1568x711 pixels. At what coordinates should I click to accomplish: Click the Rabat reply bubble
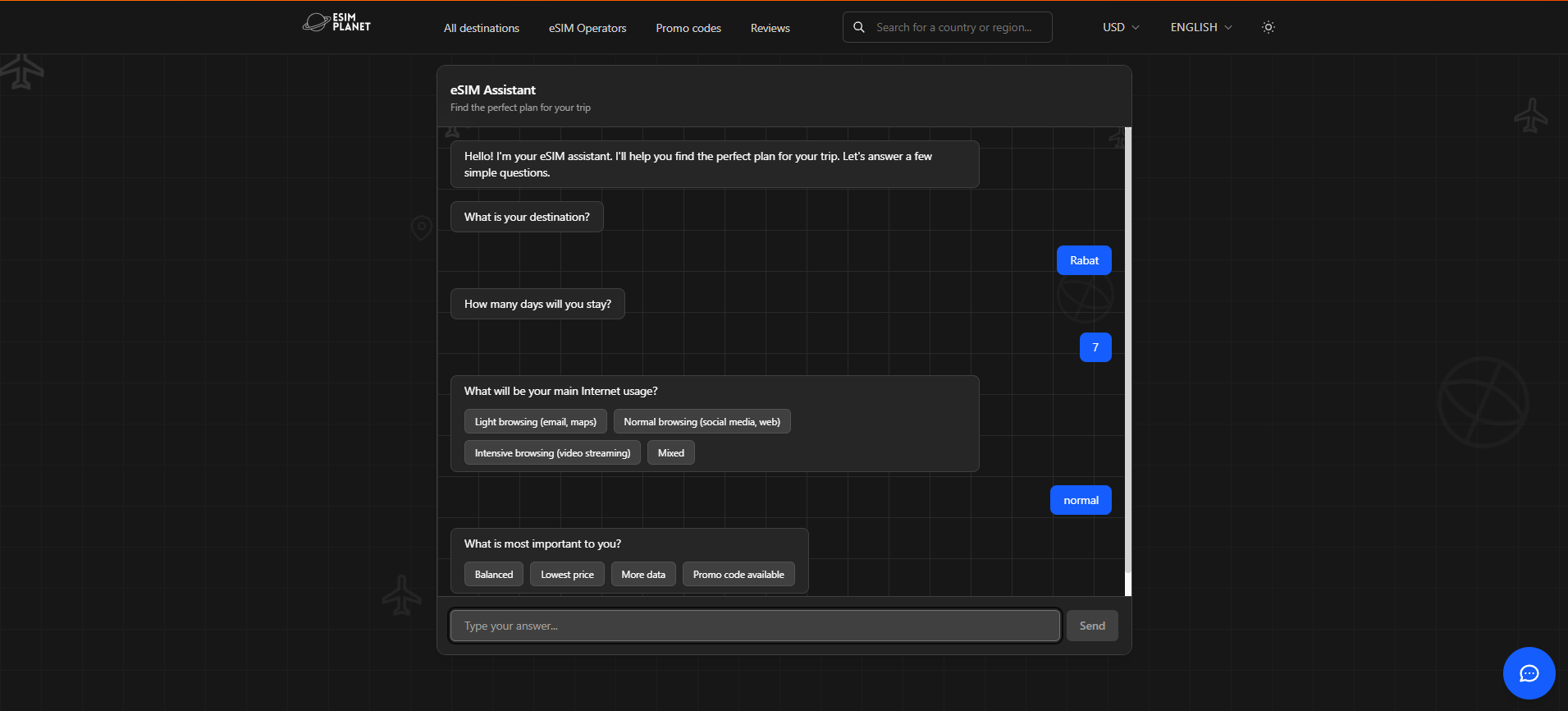point(1084,260)
